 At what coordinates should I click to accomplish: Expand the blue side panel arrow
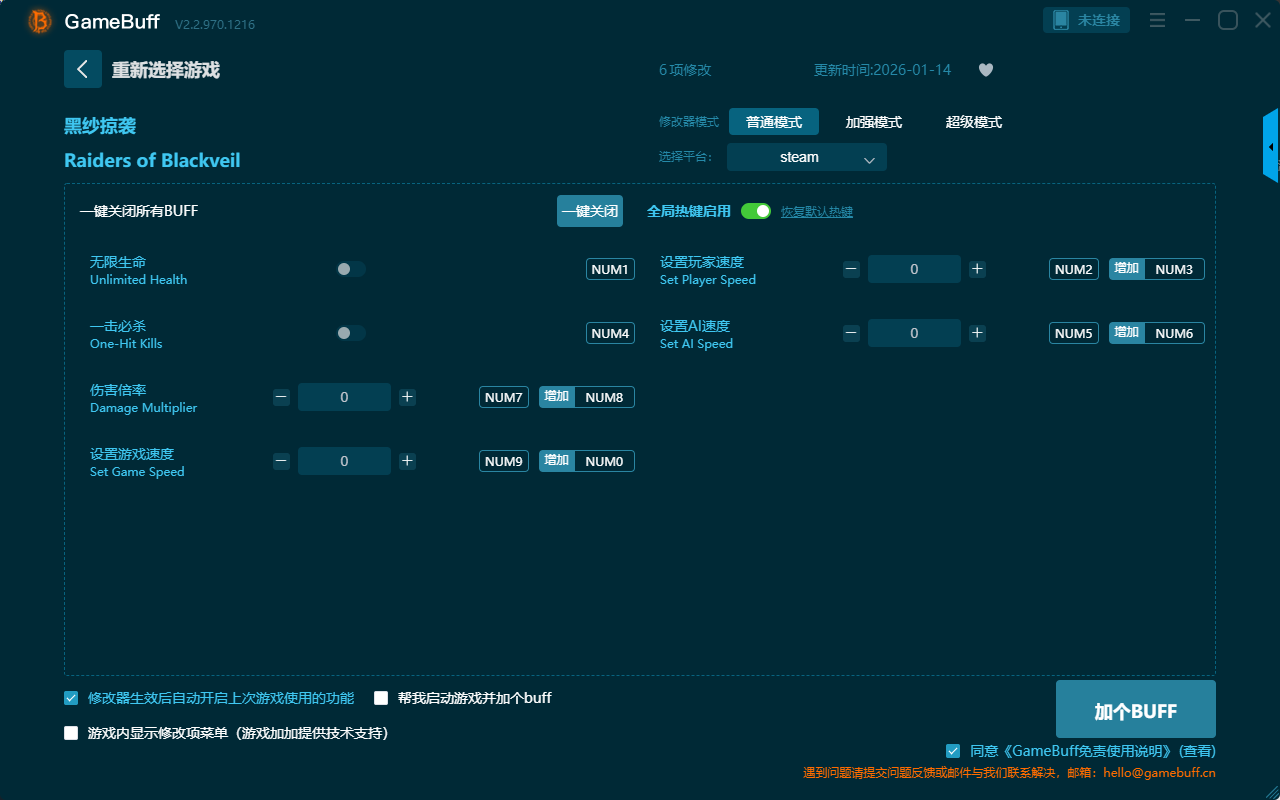tap(1271, 147)
